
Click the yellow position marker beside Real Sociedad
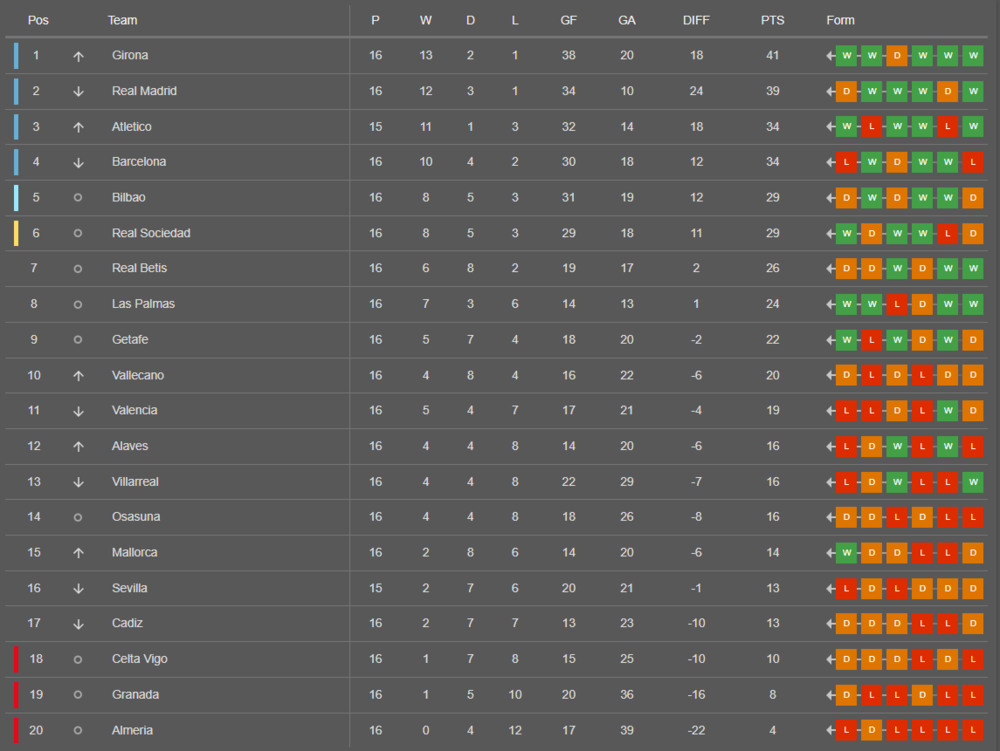(x=16, y=233)
